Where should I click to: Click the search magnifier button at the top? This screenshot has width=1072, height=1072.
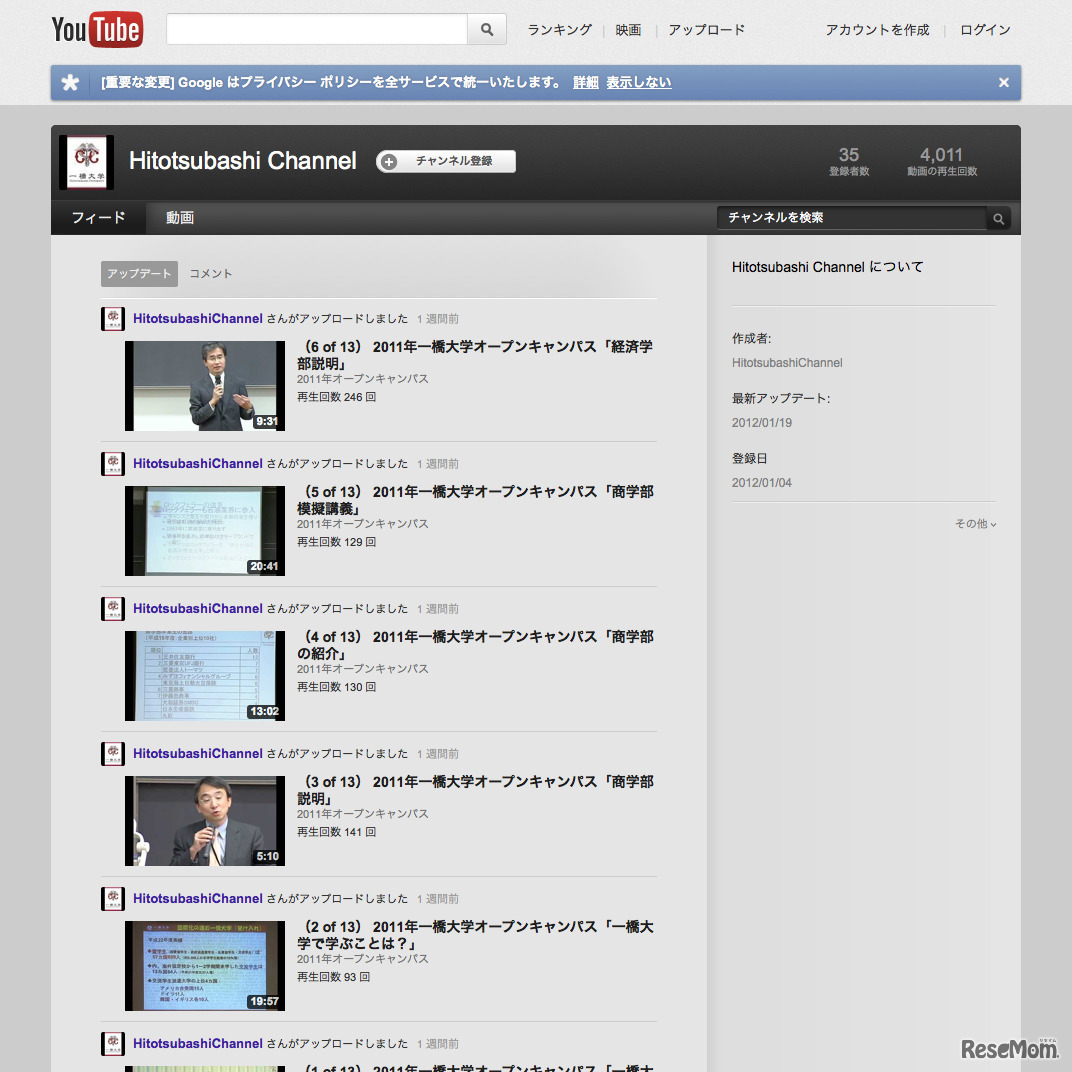(x=487, y=29)
